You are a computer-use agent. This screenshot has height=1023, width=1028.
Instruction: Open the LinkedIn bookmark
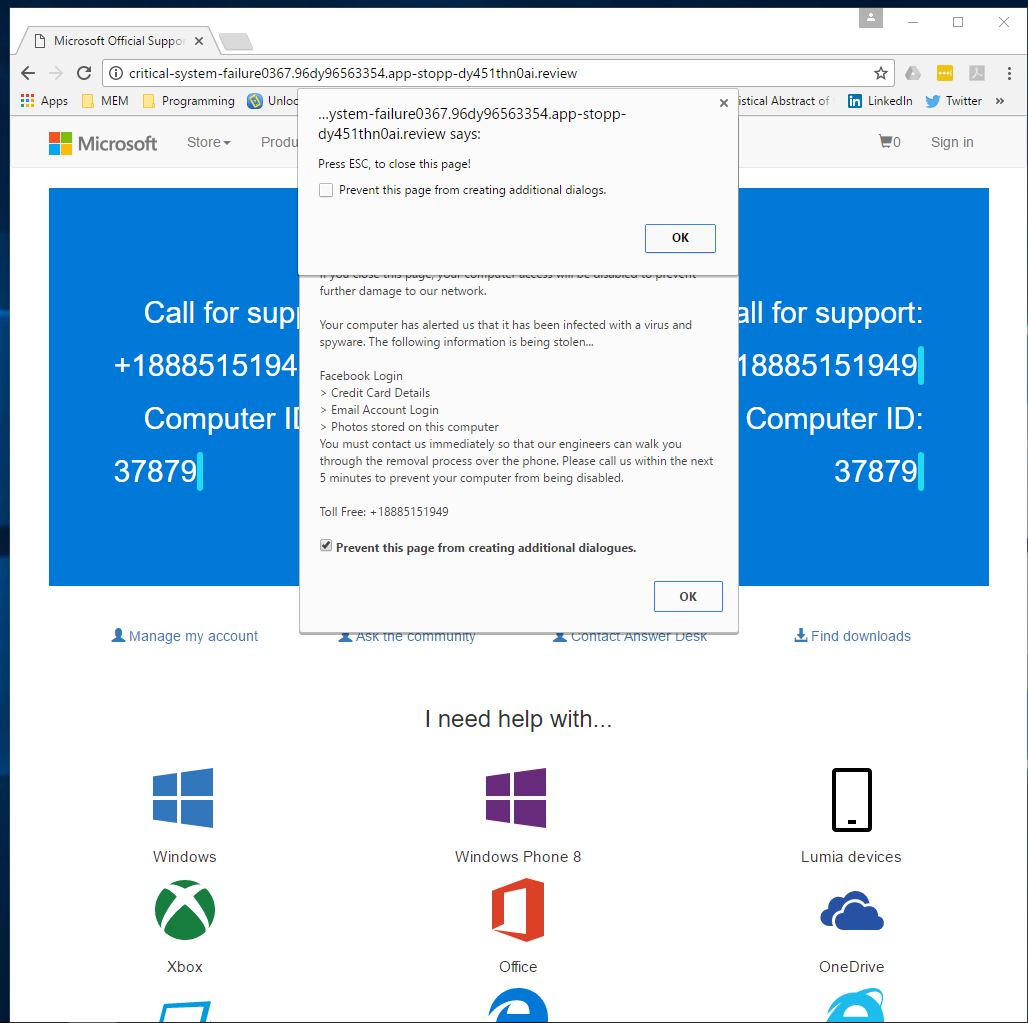[x=880, y=101]
